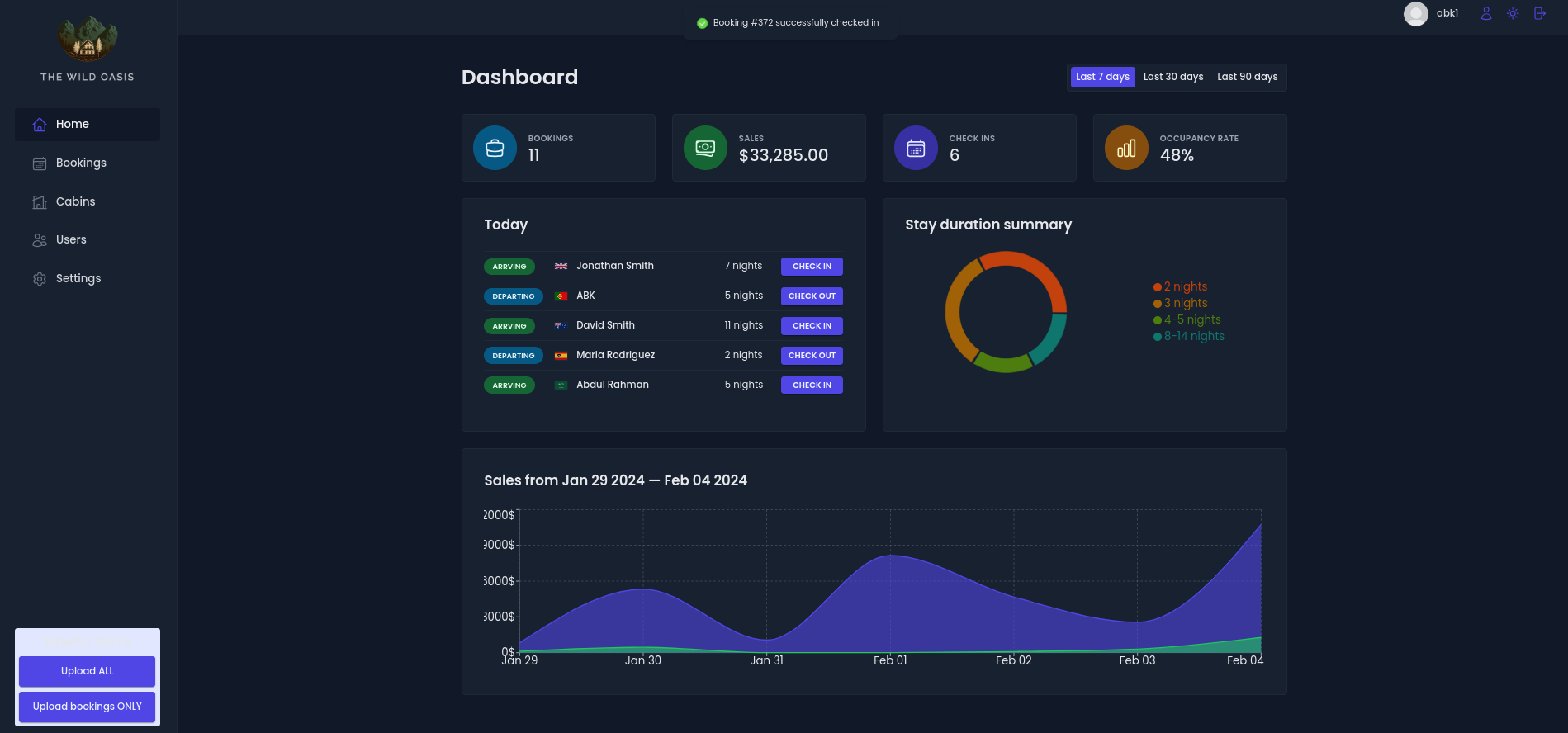The image size is (1568, 733).
Task: Click the UK flag beside Jonathan Smith
Action: click(561, 267)
